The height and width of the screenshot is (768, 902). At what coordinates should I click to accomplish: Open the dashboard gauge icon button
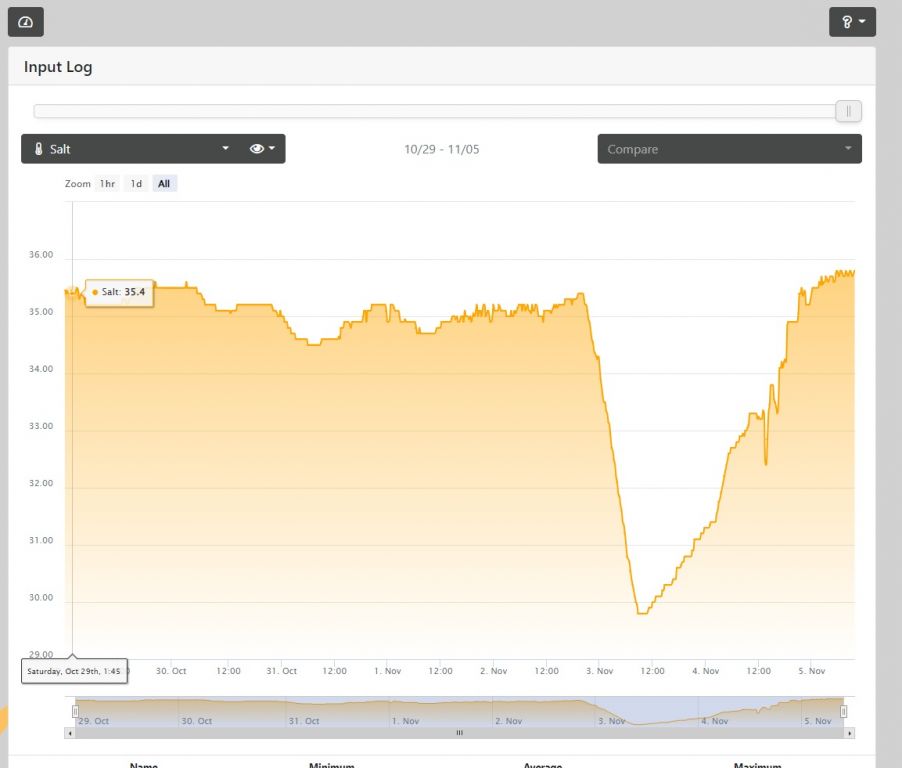[25, 21]
